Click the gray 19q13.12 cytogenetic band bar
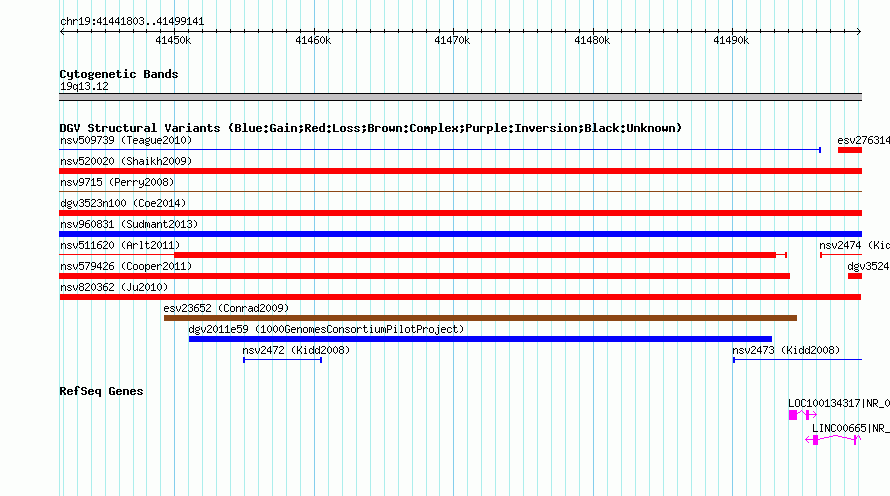The width and height of the screenshot is (890, 496). [460, 97]
